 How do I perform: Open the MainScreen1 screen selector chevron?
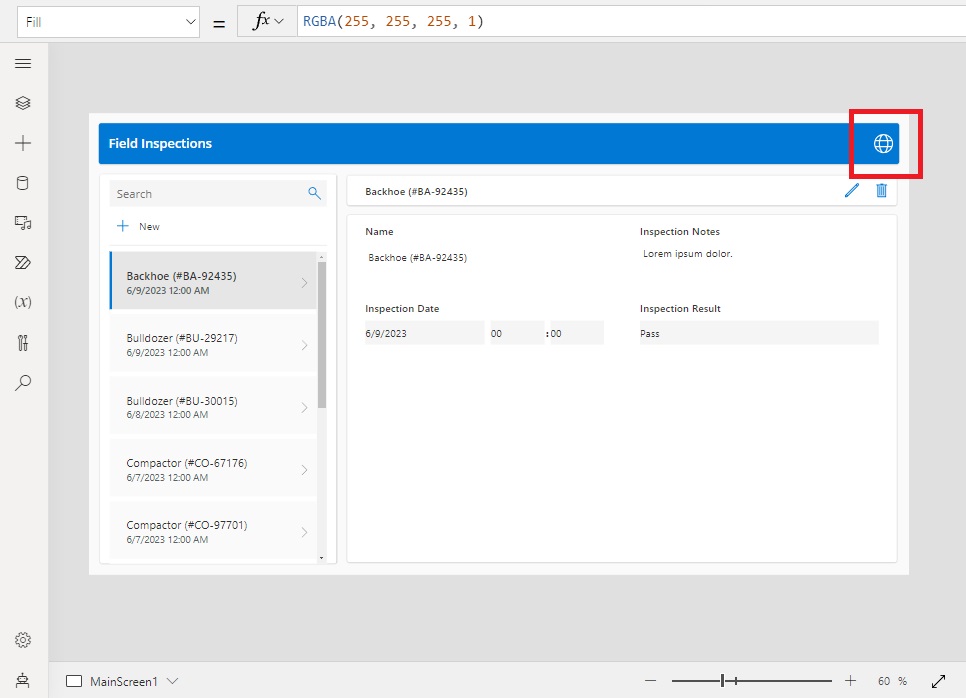coord(172,681)
